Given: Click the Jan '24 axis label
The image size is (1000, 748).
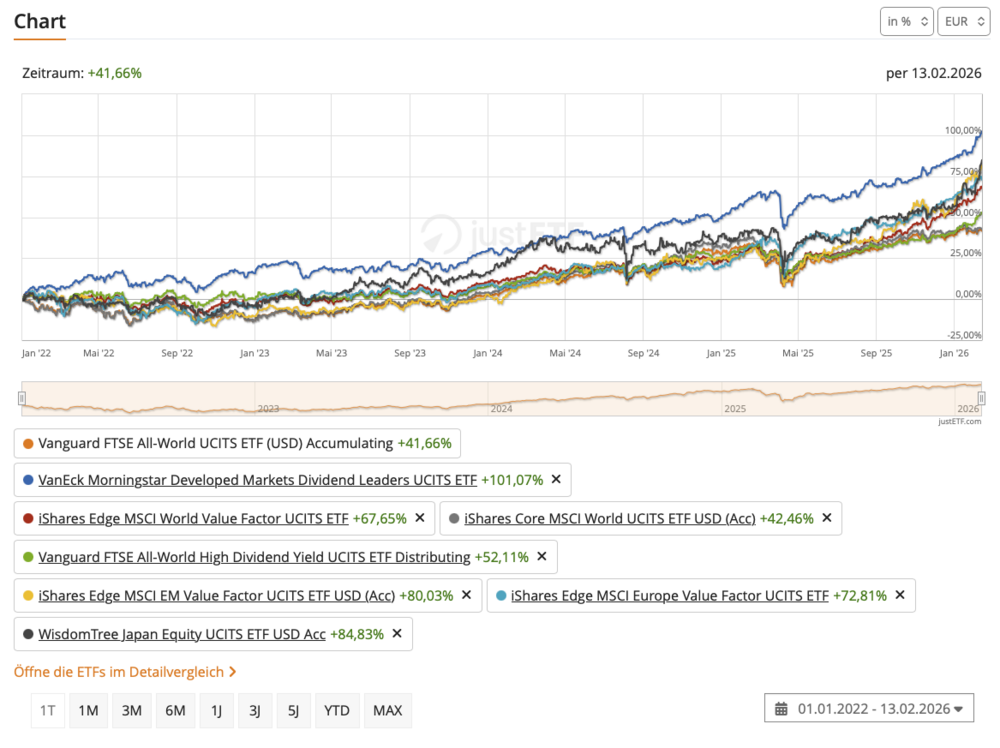Looking at the screenshot, I should pos(487,353).
